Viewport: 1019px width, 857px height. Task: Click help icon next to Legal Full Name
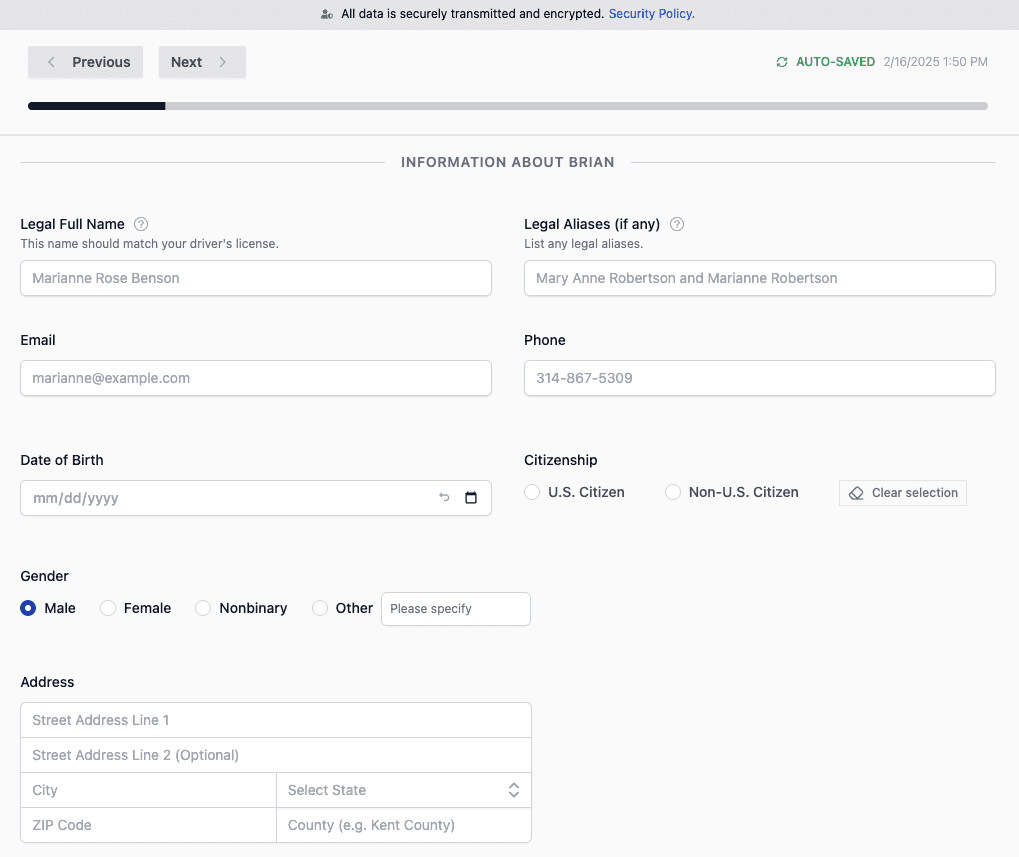click(141, 224)
